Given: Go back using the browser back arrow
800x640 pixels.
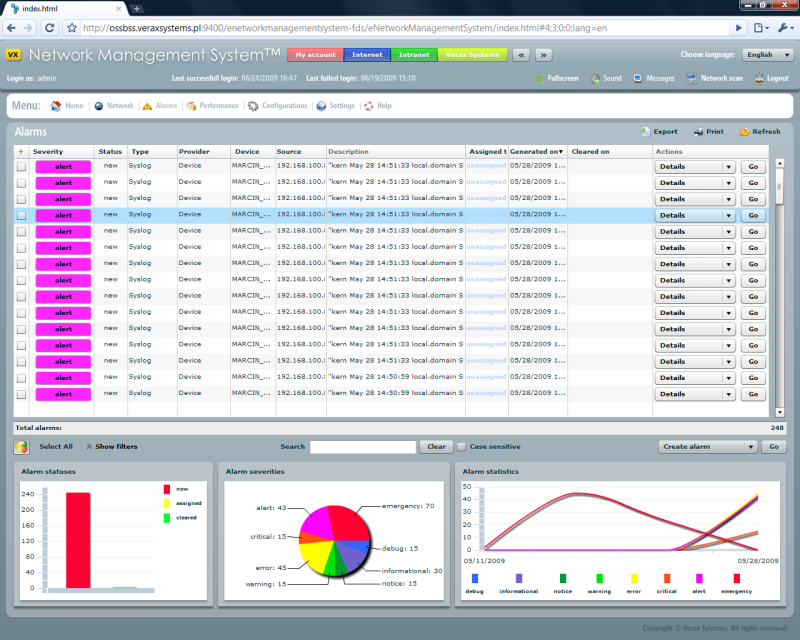Looking at the screenshot, I should 11,28.
